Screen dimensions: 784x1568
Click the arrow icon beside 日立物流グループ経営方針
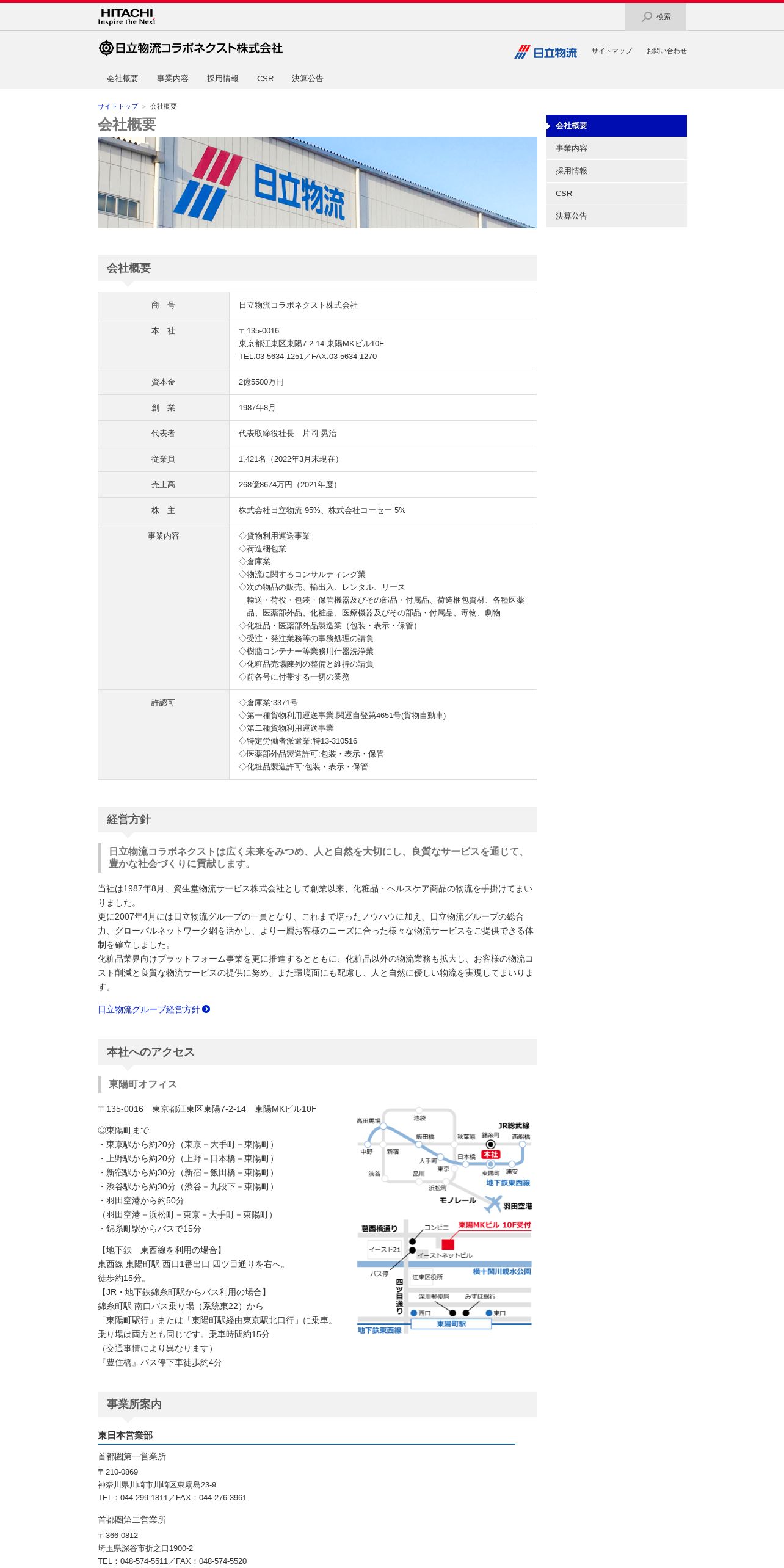tap(206, 1009)
